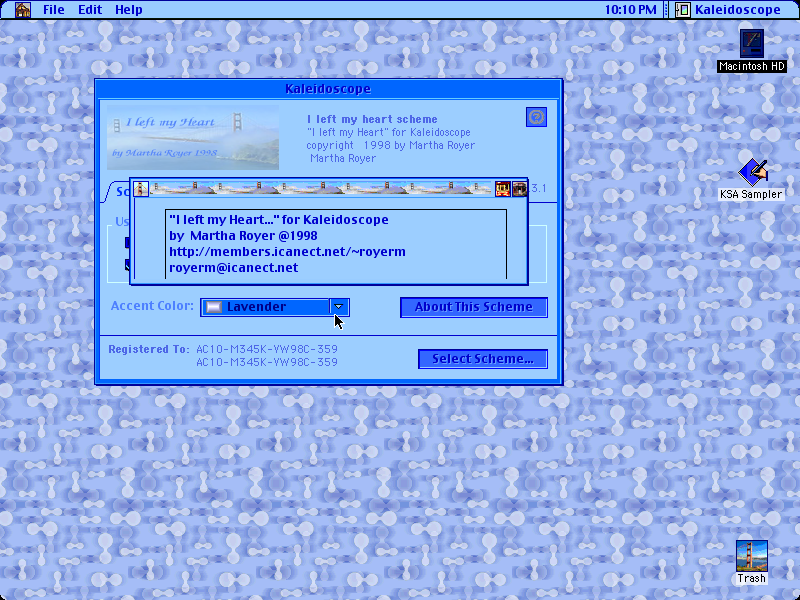Click the Select Scheme... button
800x600 pixels.
[483, 359]
